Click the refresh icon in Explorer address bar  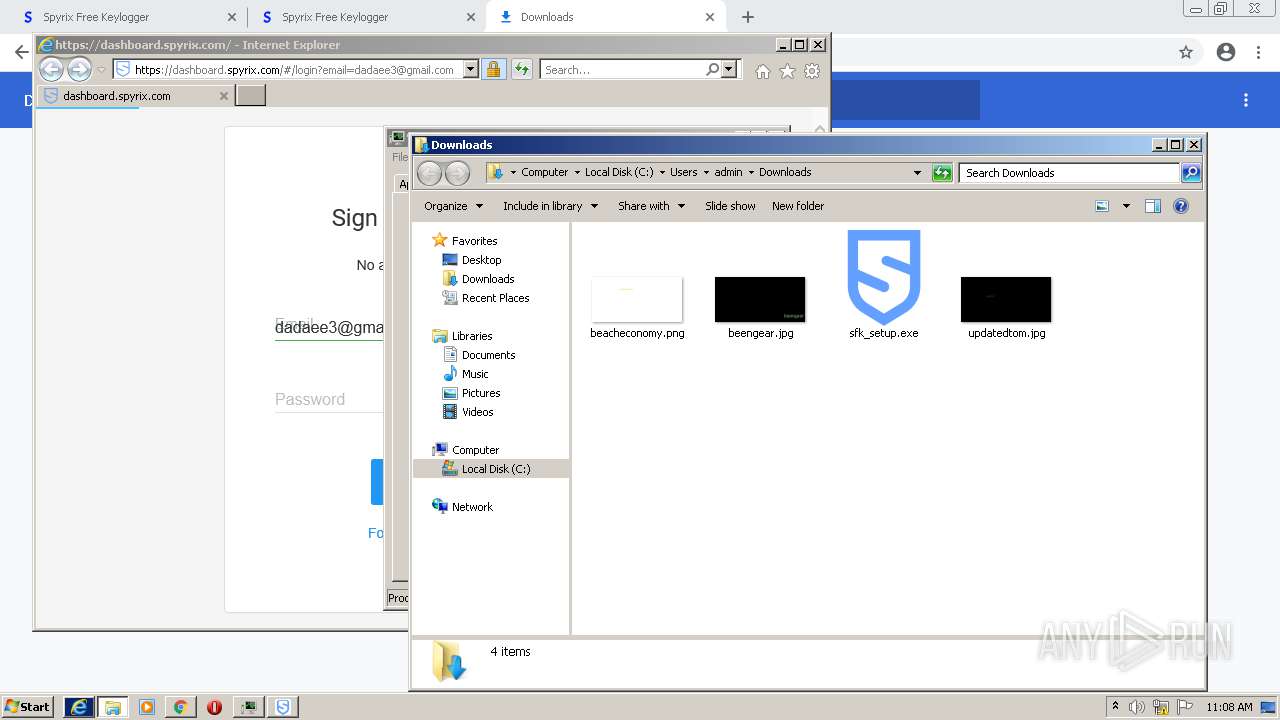(942, 173)
